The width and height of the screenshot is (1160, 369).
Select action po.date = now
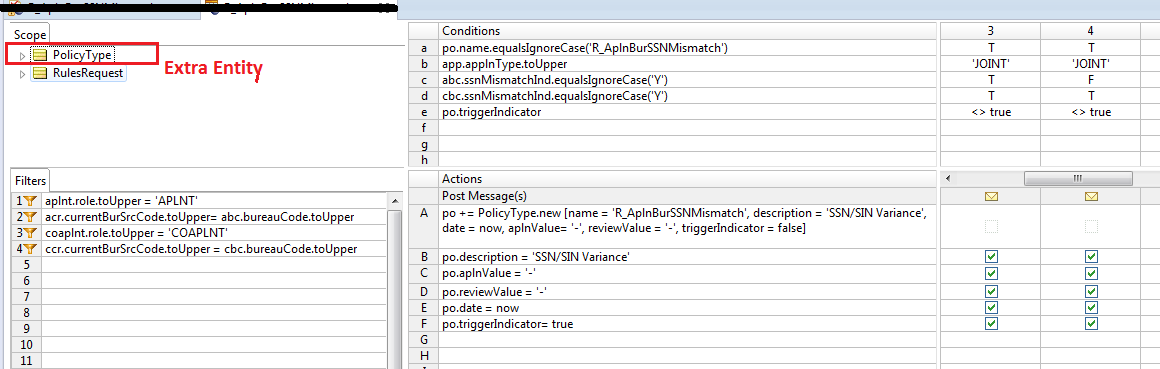tap(480, 307)
